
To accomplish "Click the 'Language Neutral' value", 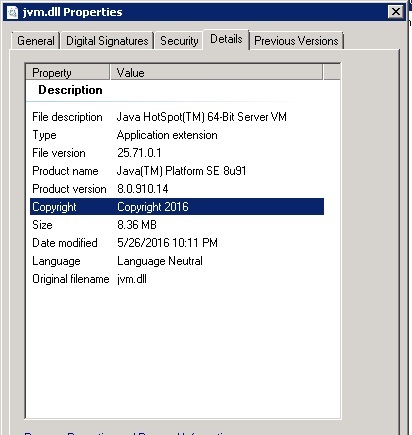I will coord(160,261).
